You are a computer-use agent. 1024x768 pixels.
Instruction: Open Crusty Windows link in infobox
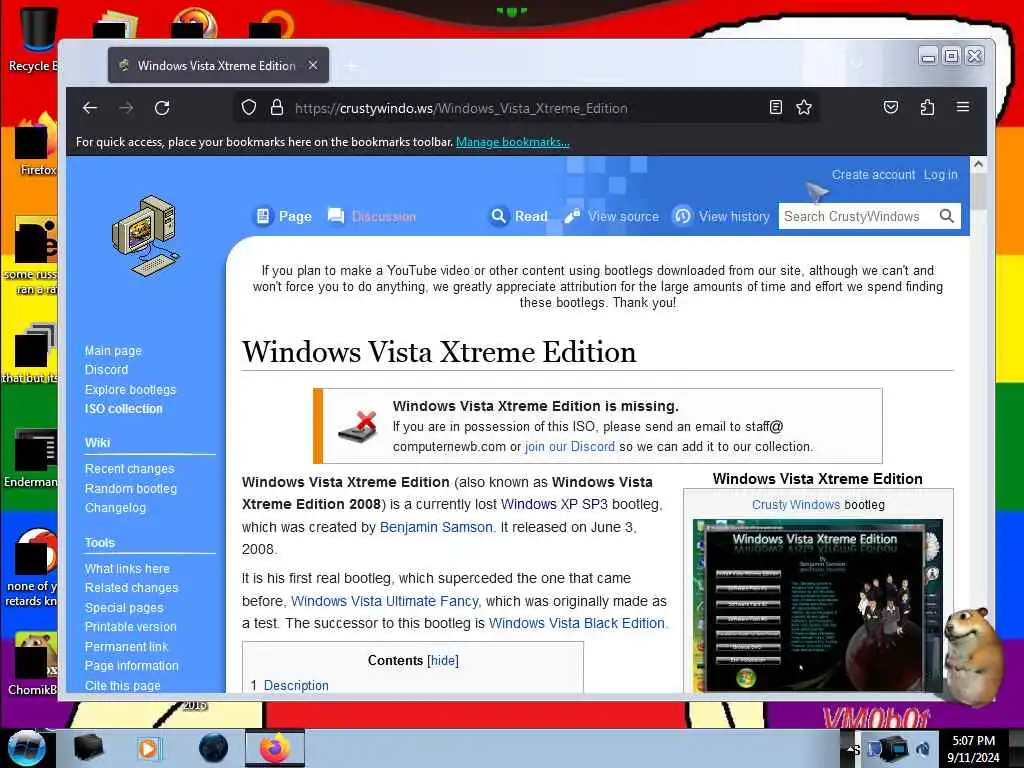pyautogui.click(x=795, y=505)
